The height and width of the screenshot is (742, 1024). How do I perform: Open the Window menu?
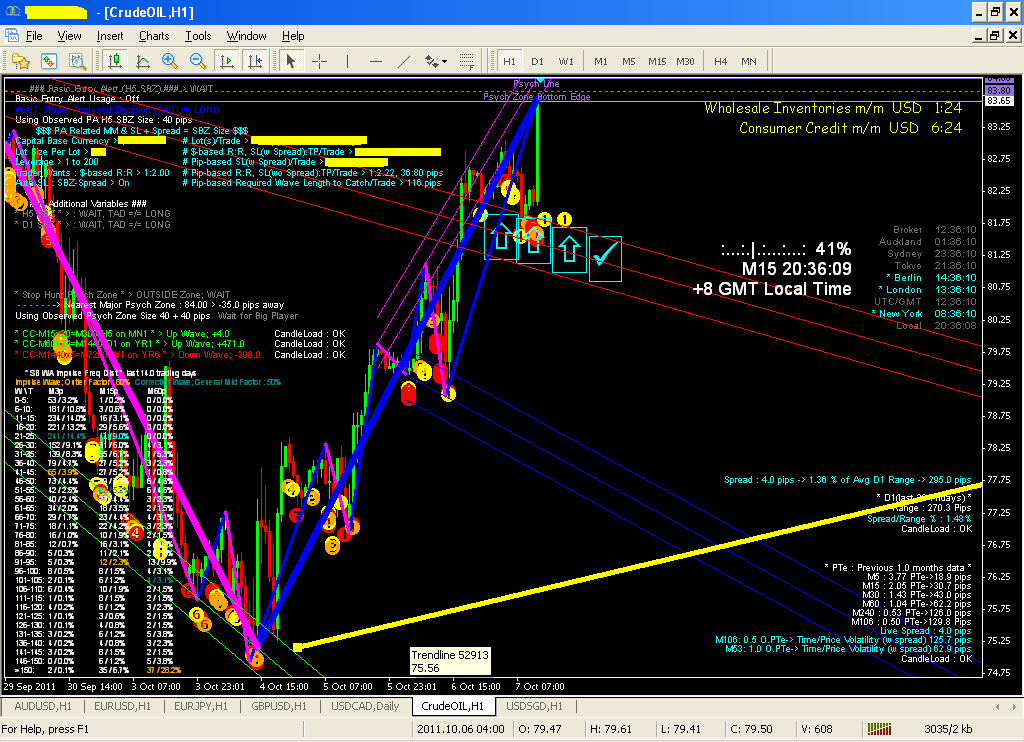246,36
